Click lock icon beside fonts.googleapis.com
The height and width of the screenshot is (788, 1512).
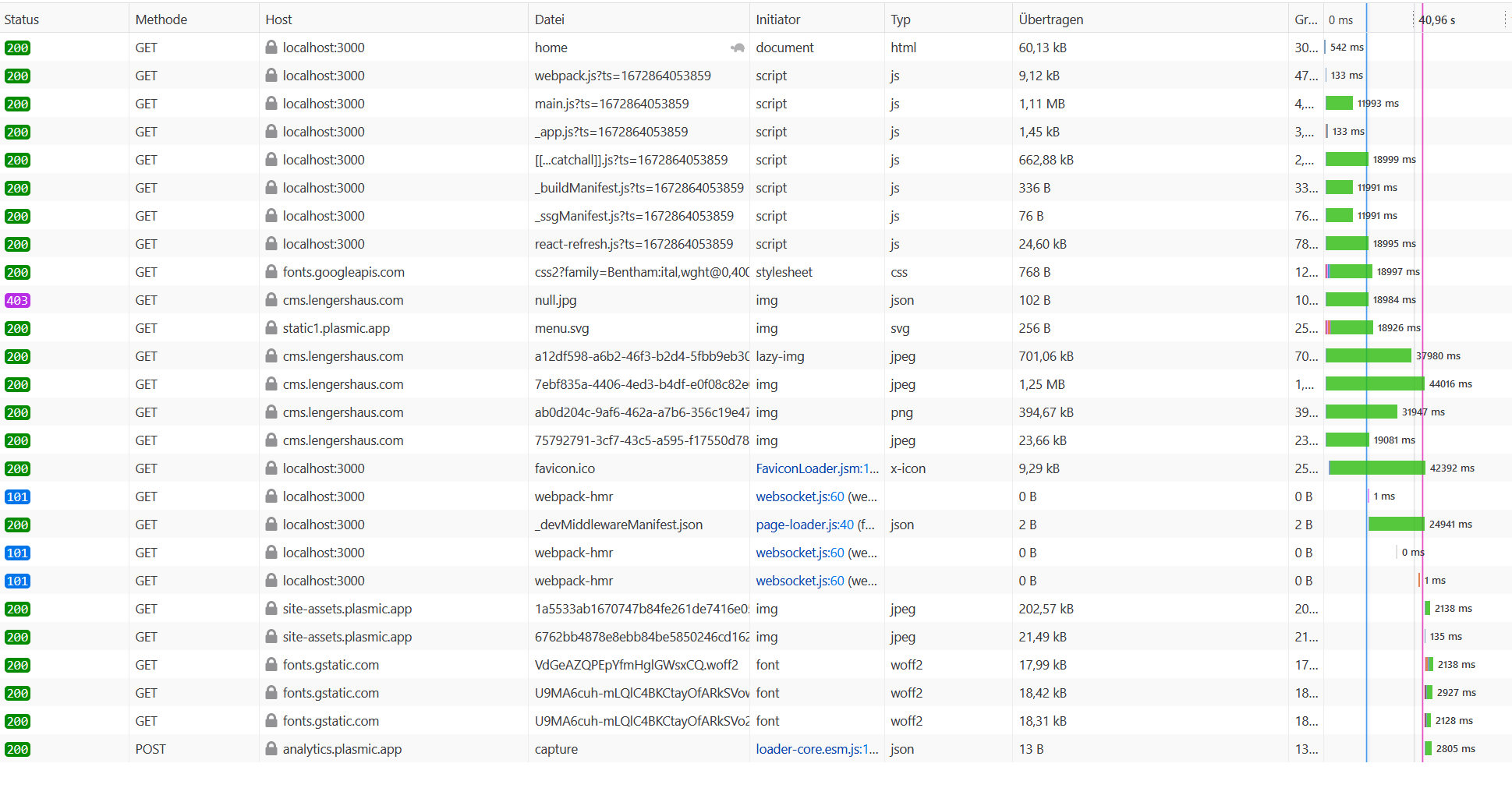(271, 272)
